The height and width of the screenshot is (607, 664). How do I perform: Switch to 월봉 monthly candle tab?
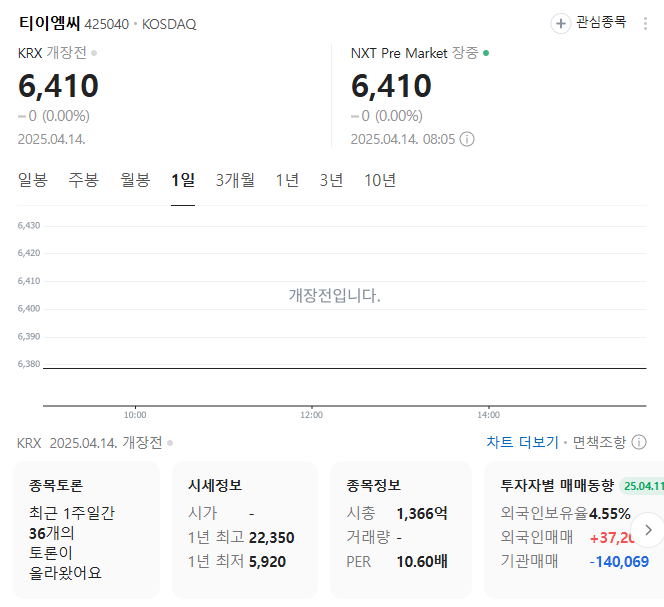tap(136, 180)
